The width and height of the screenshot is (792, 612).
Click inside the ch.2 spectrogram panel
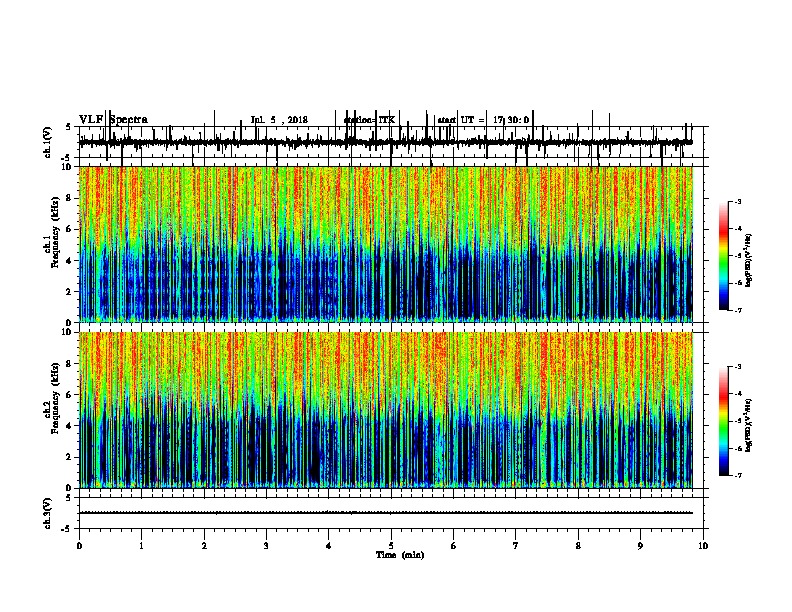pyautogui.click(x=386, y=410)
